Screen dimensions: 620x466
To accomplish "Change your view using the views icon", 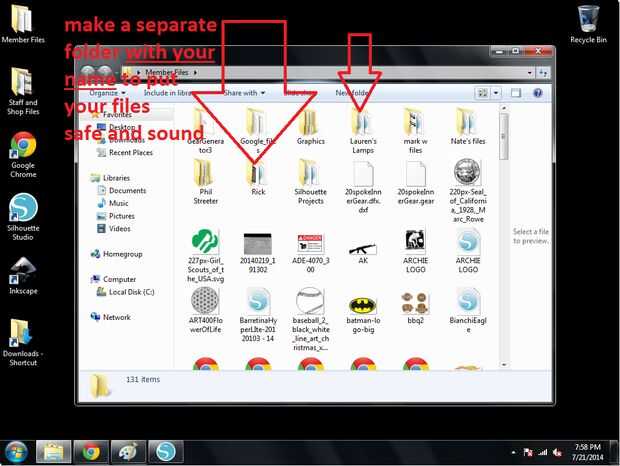I will 483,93.
